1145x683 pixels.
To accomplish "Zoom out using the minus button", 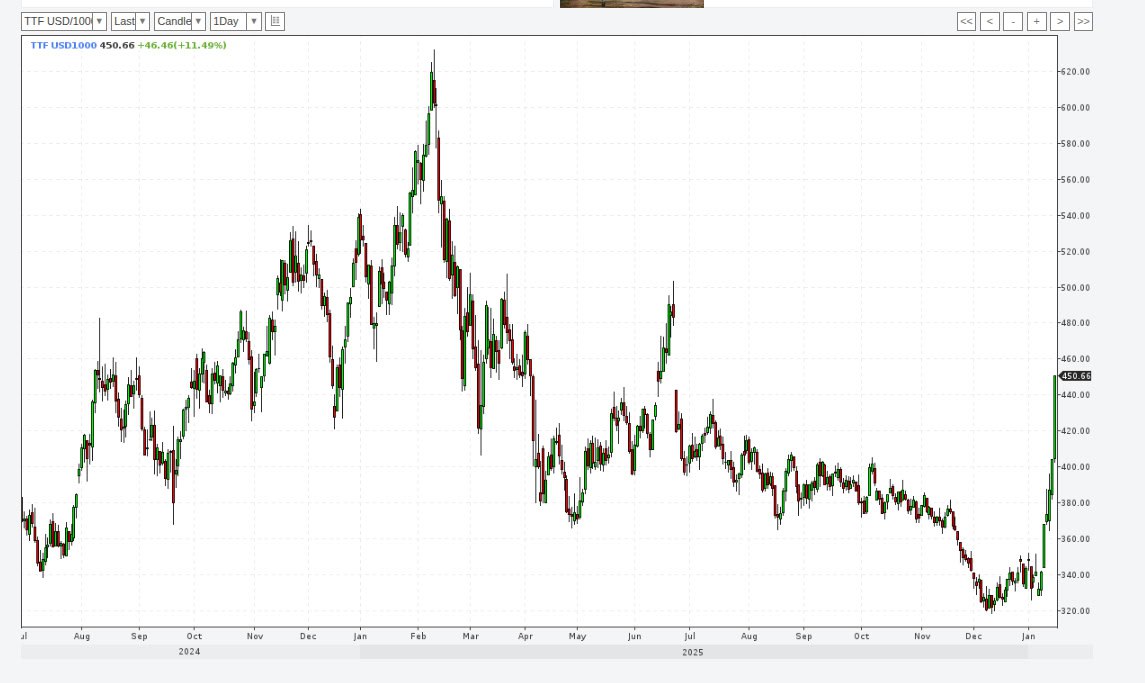I will 1013,21.
